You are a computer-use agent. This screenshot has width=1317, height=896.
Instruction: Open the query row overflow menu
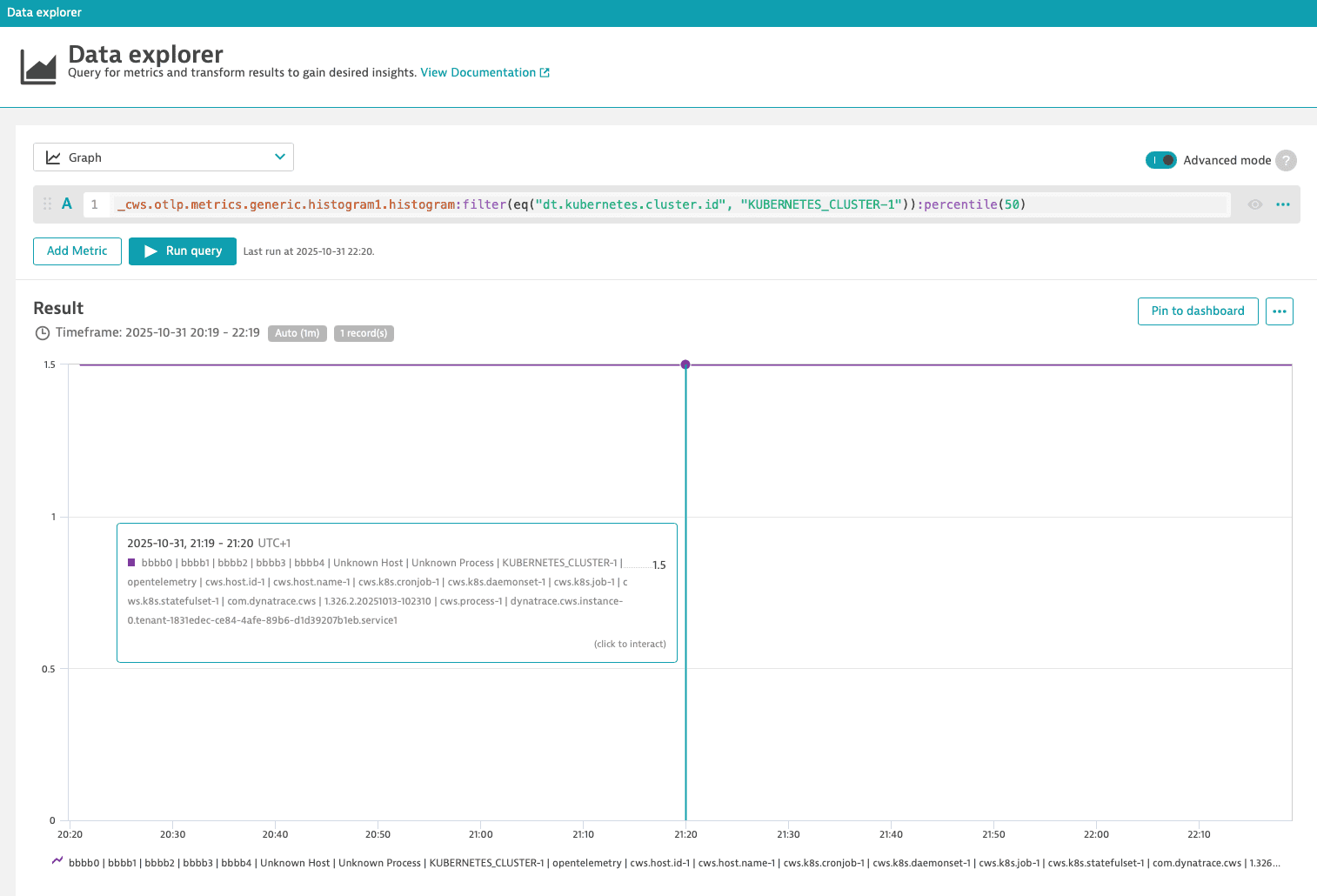tap(1282, 204)
